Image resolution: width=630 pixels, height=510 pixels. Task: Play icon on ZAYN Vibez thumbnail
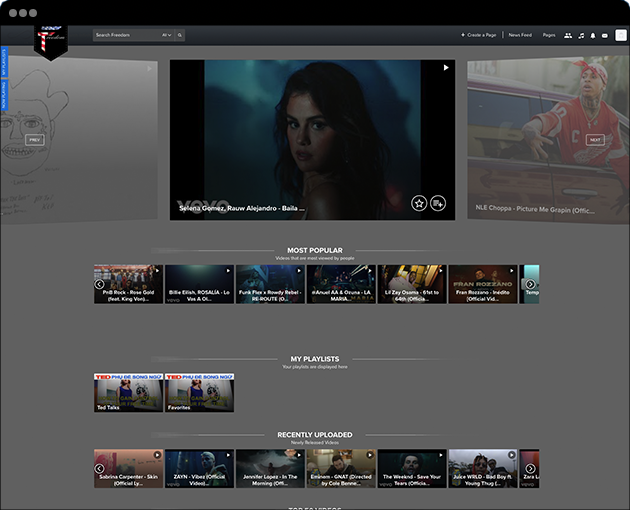click(228, 455)
